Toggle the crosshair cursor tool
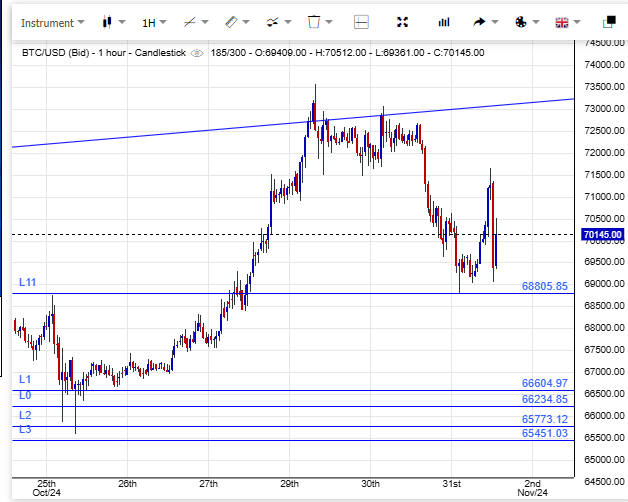Image resolution: width=628 pixels, height=502 pixels. pos(361,22)
